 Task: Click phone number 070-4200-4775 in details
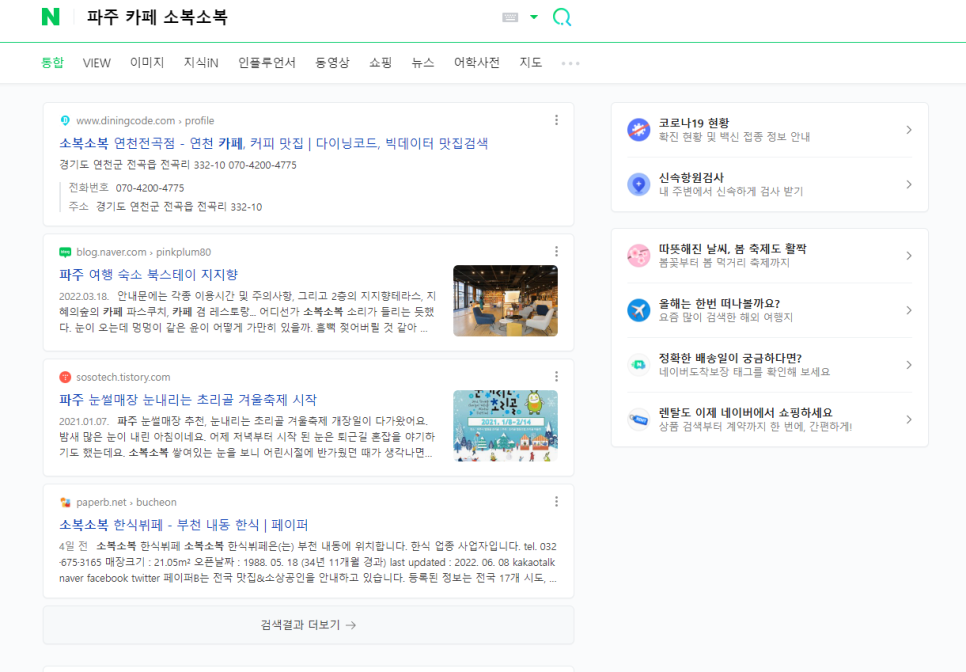click(x=150, y=188)
